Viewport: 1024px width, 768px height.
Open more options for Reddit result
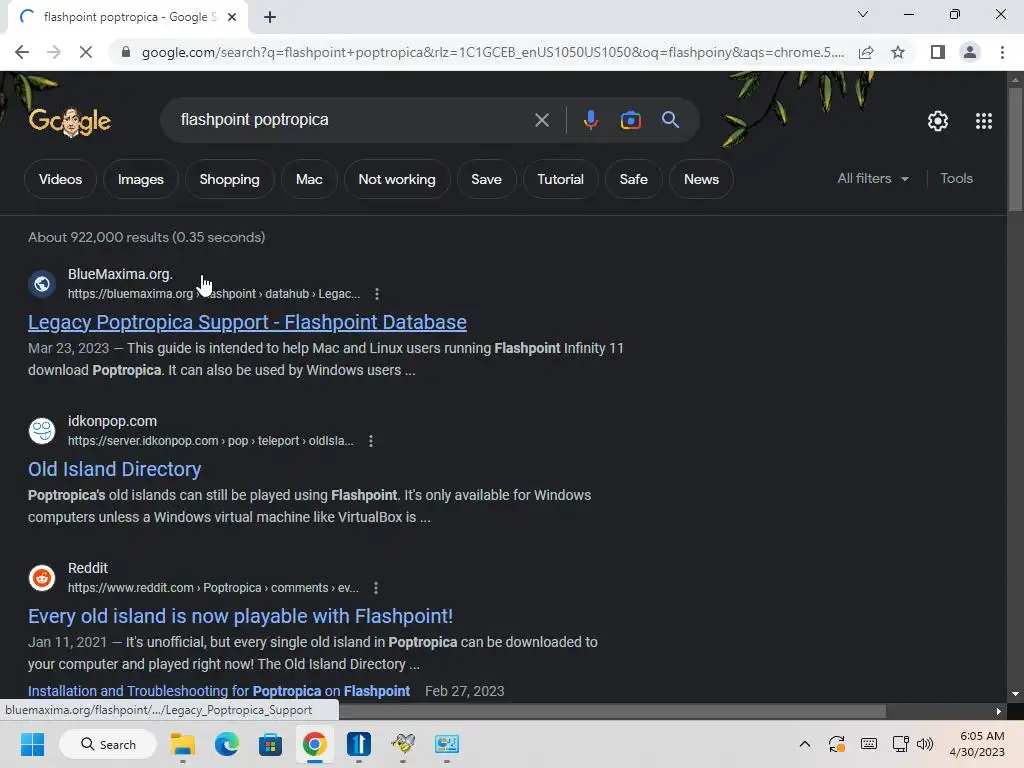[x=376, y=588]
